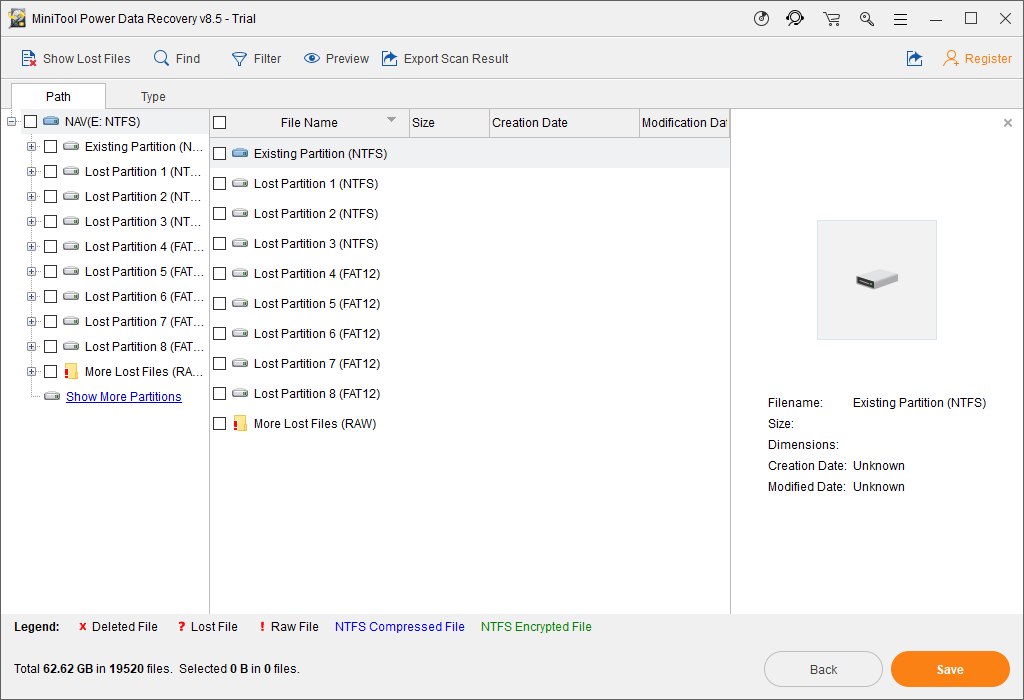The height and width of the screenshot is (700, 1024).
Task: Open the shopping cart icon in title bar
Action: point(831,19)
